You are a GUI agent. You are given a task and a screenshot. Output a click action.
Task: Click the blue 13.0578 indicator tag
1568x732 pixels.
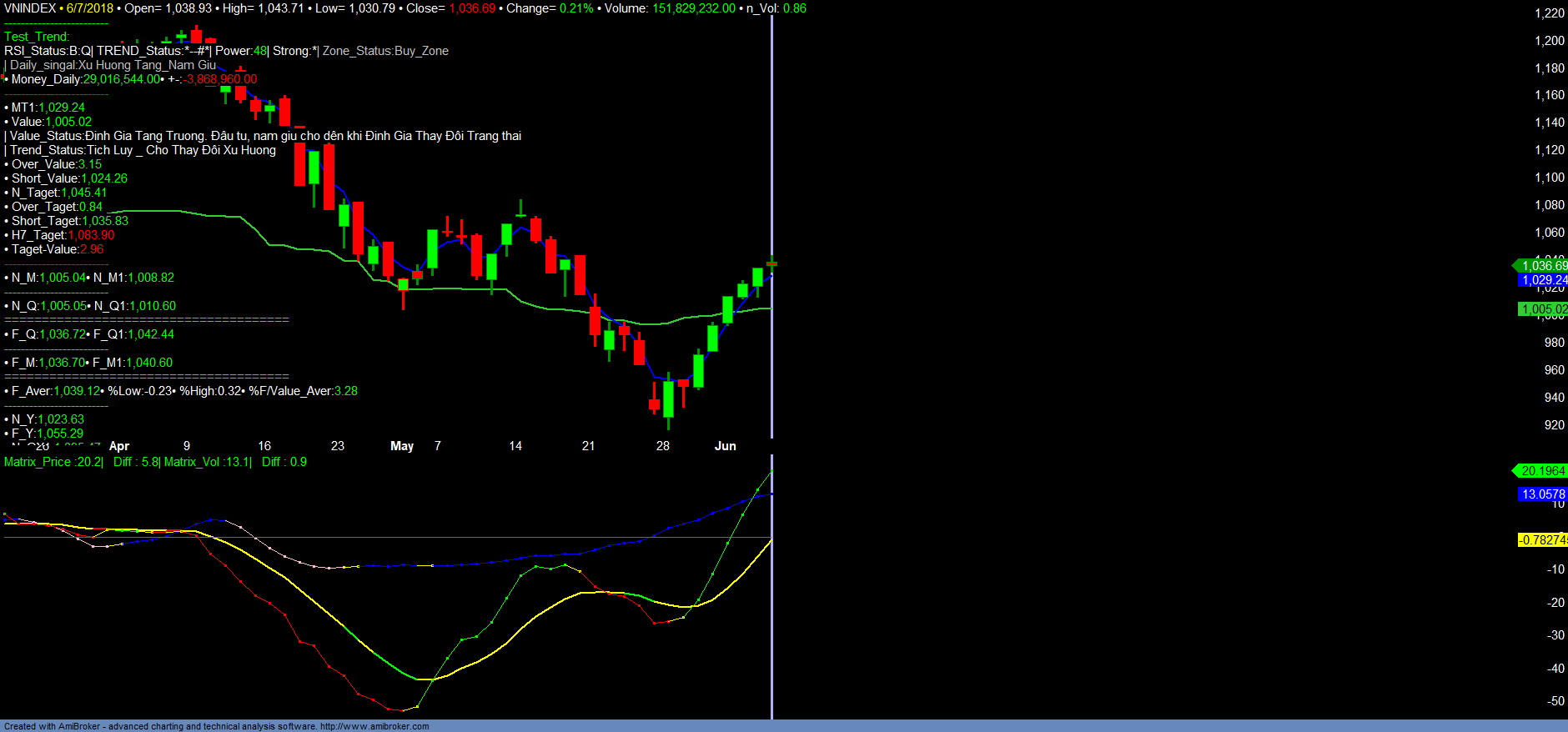point(1542,494)
